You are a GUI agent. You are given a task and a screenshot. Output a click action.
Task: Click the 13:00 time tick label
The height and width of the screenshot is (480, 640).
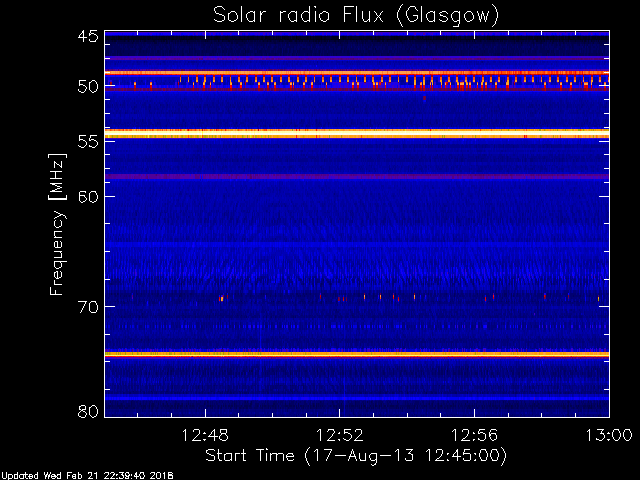pos(609,435)
